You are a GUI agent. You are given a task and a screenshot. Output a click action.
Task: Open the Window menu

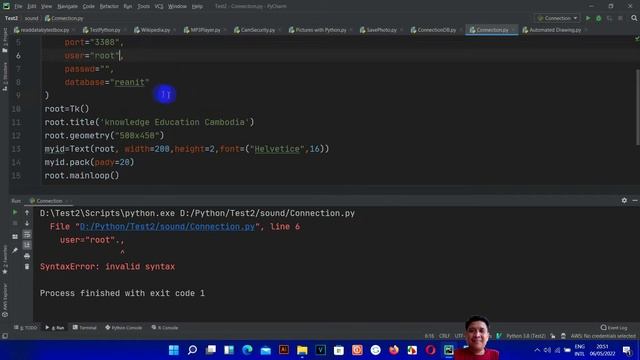177,6
